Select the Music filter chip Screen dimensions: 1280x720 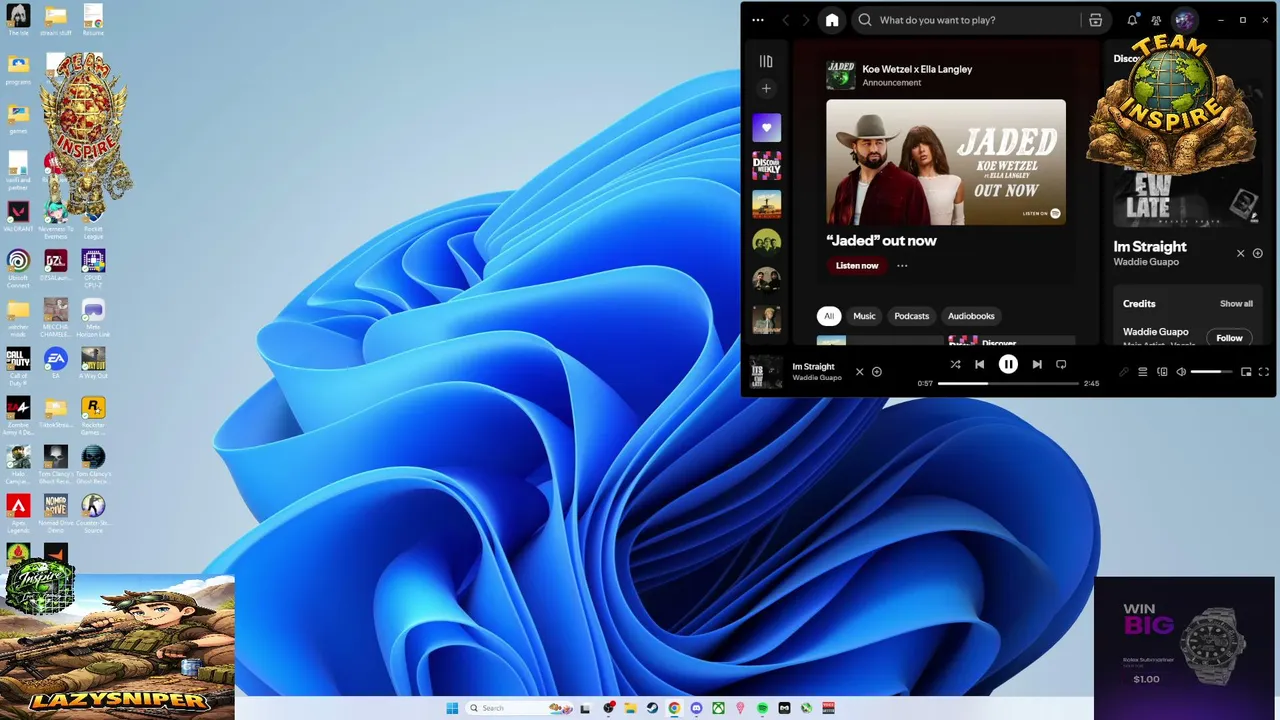(864, 316)
